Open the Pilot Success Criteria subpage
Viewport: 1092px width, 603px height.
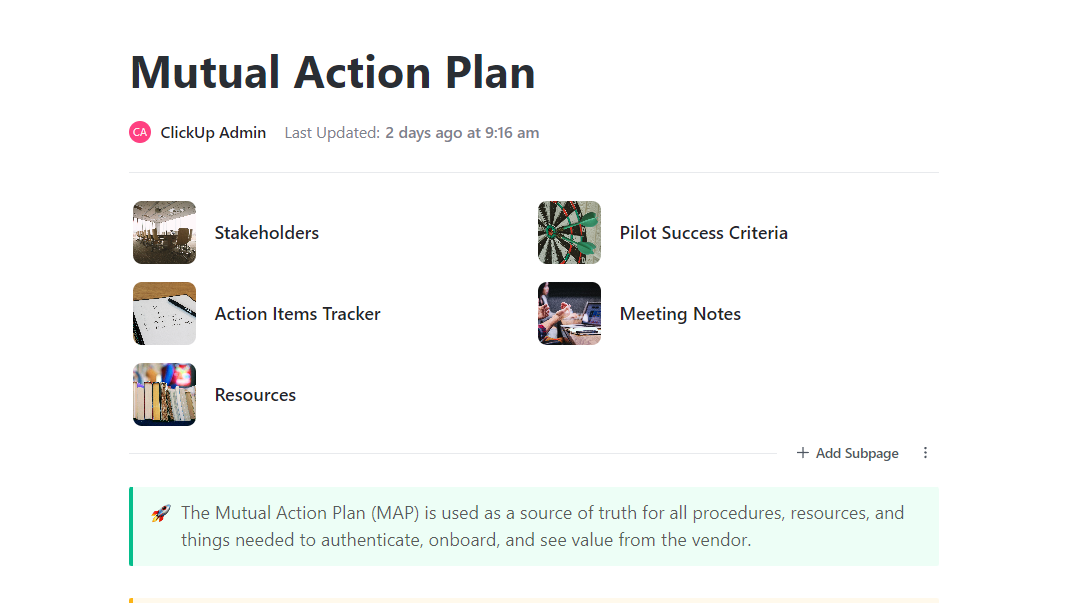pos(703,232)
